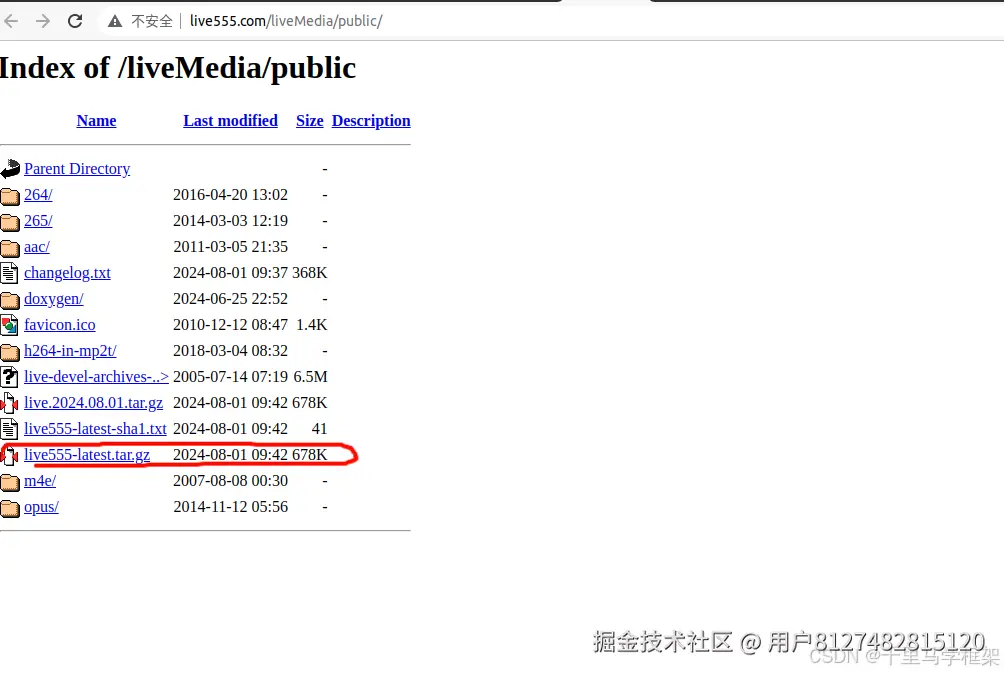Go back with the browser back arrow
Viewport: 1004px width, 674px height.
pos(10,21)
